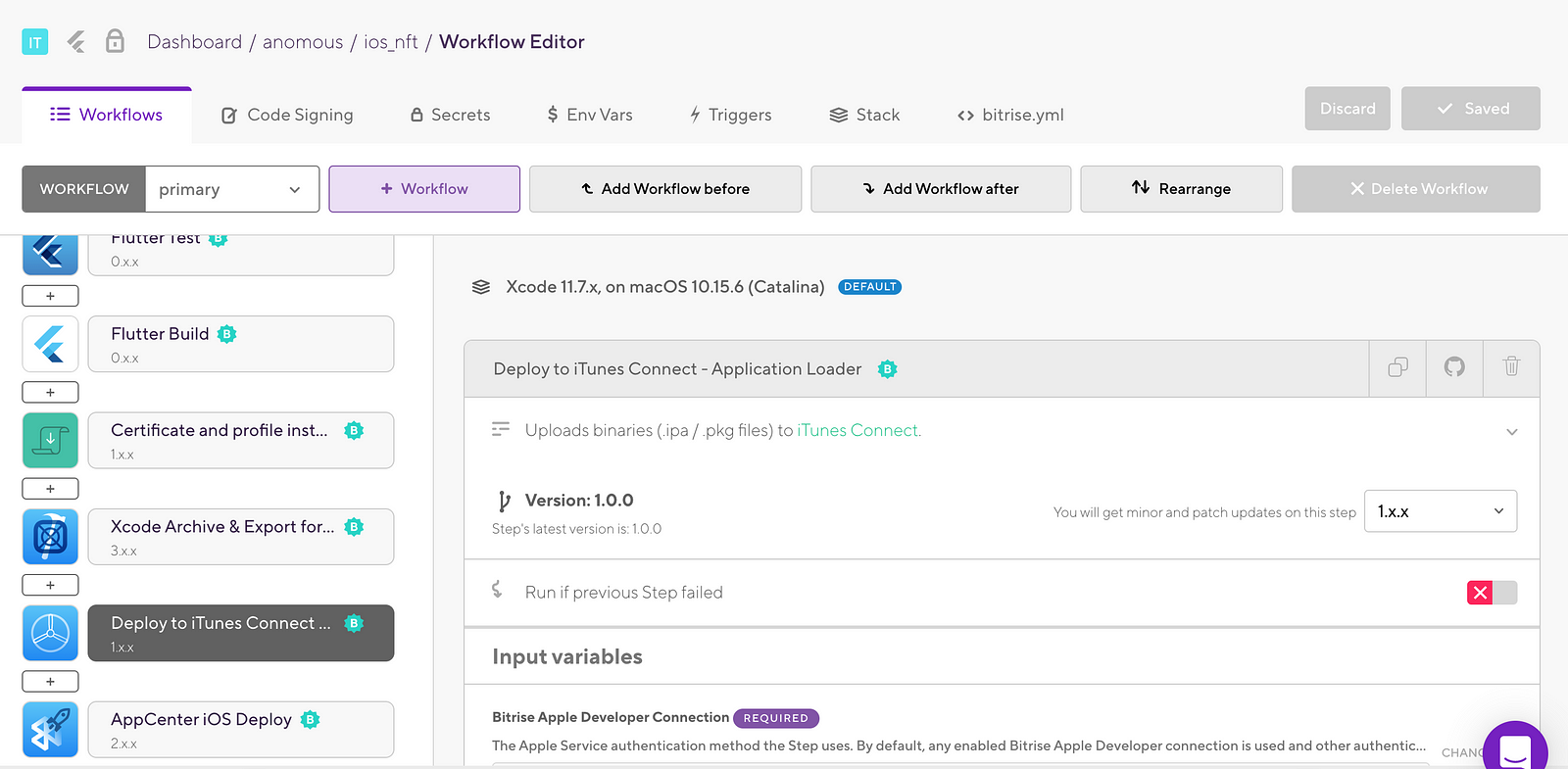The width and height of the screenshot is (1568, 769).
Task: Click the padlock icon in the header
Action: (115, 41)
